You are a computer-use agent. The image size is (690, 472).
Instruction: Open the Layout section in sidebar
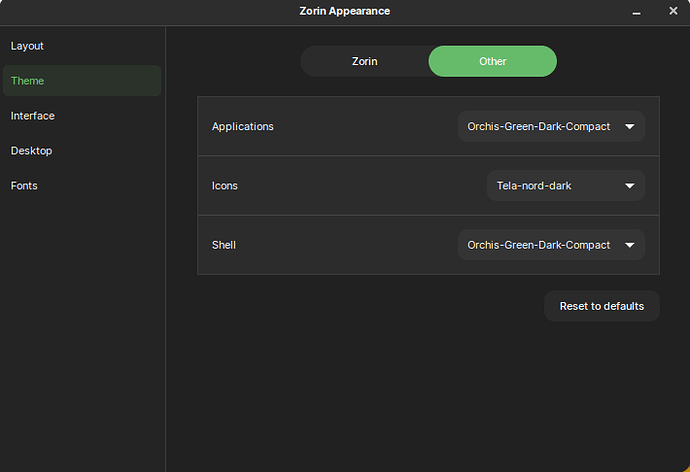pos(82,46)
